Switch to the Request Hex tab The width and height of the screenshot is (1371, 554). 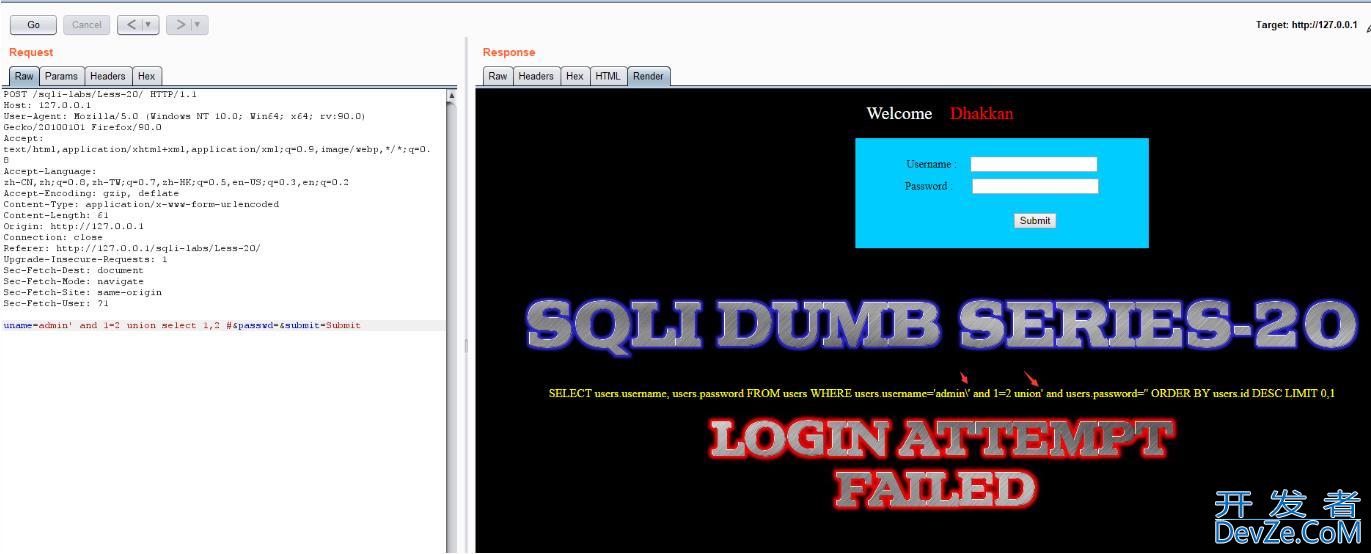[146, 76]
